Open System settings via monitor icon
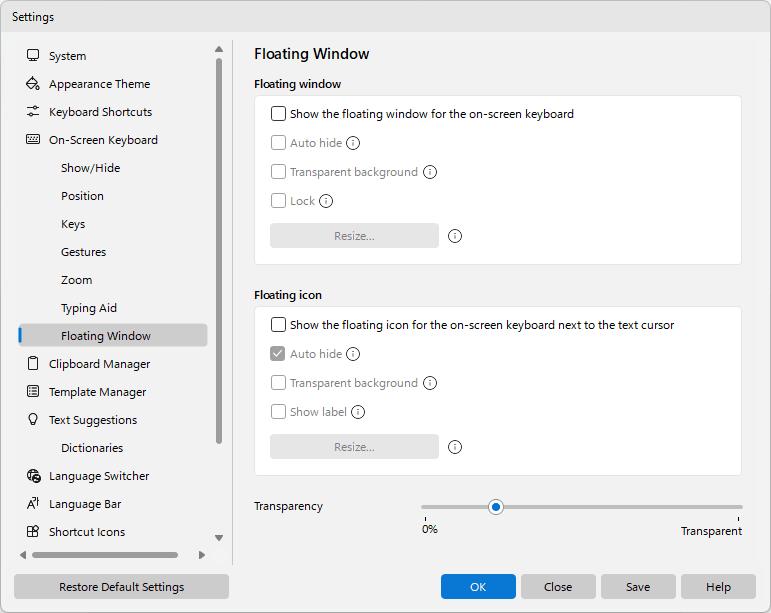 pyautogui.click(x=33, y=56)
